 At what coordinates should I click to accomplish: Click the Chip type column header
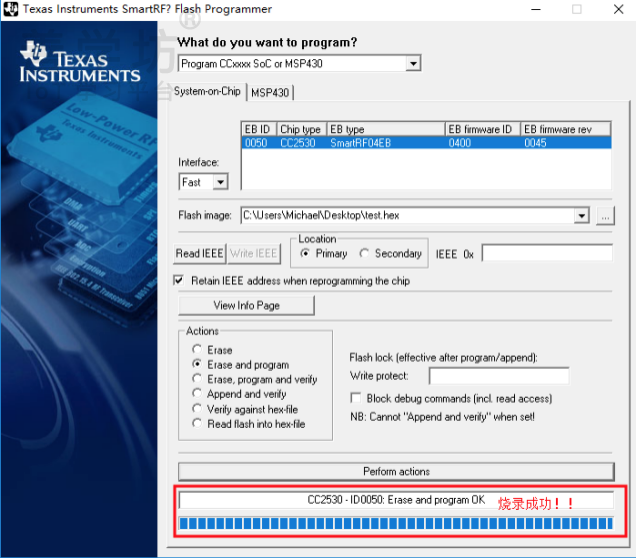[301, 129]
